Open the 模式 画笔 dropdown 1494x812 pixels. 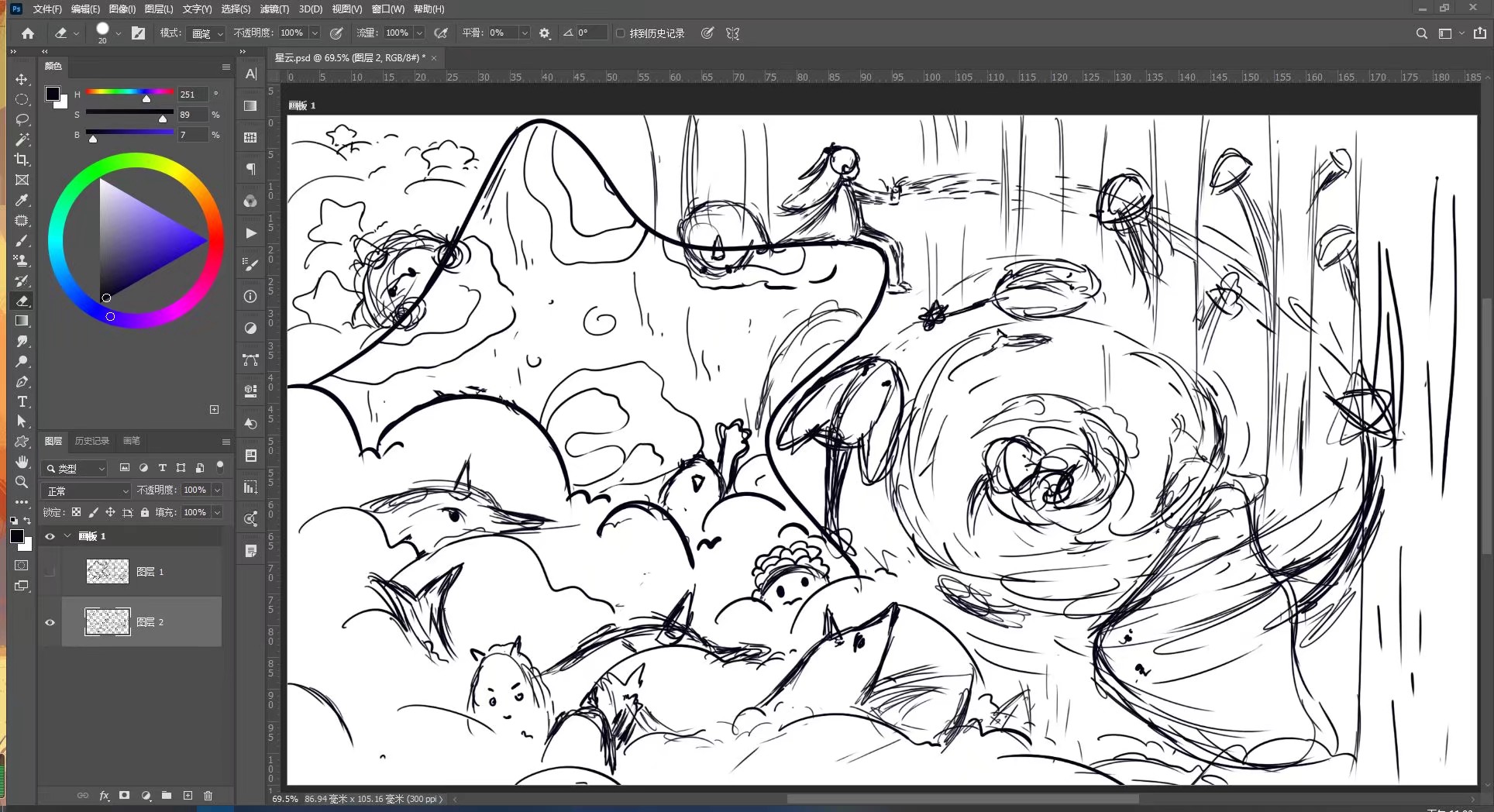point(207,33)
